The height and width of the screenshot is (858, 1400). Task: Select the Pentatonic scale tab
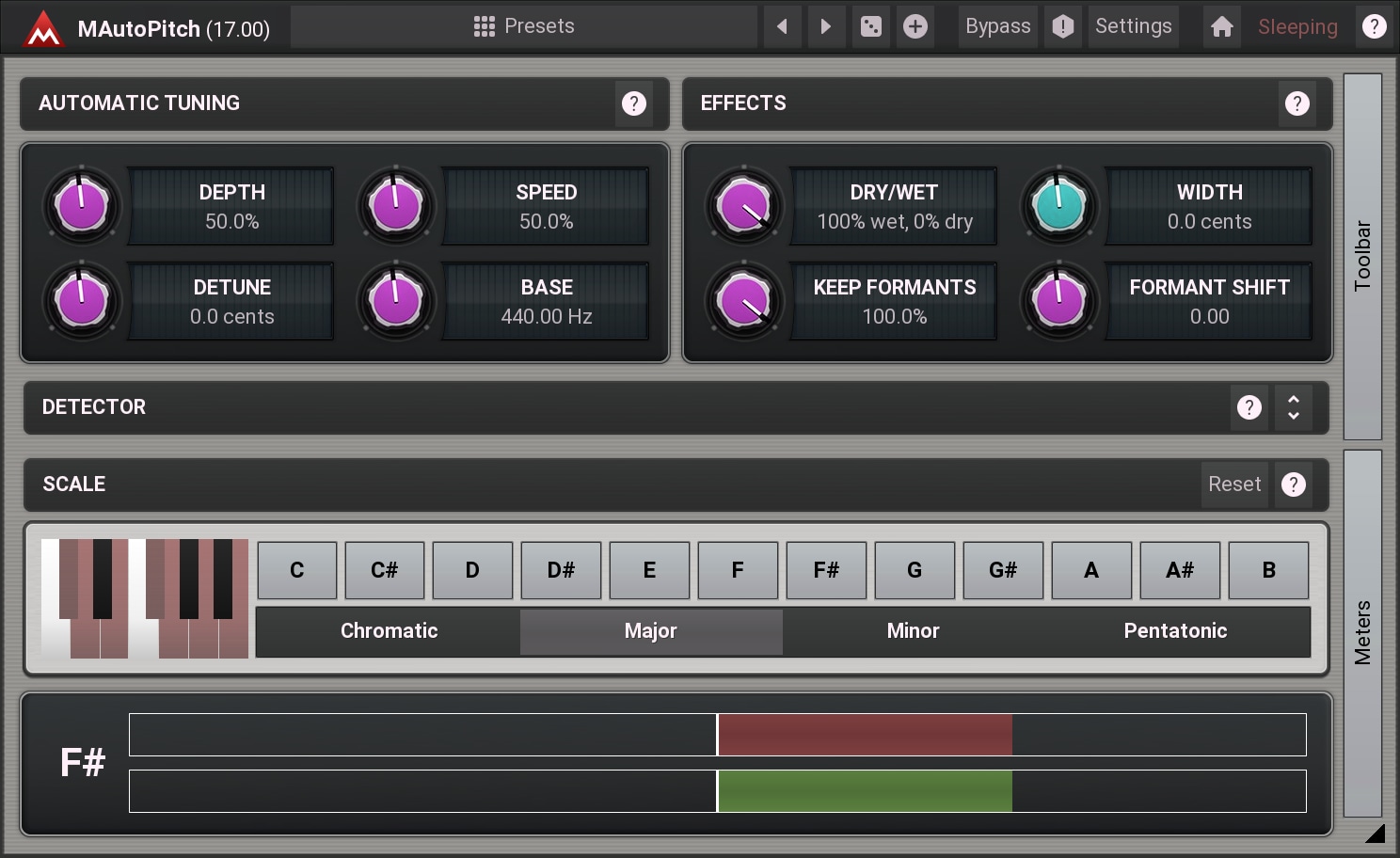point(1175,631)
